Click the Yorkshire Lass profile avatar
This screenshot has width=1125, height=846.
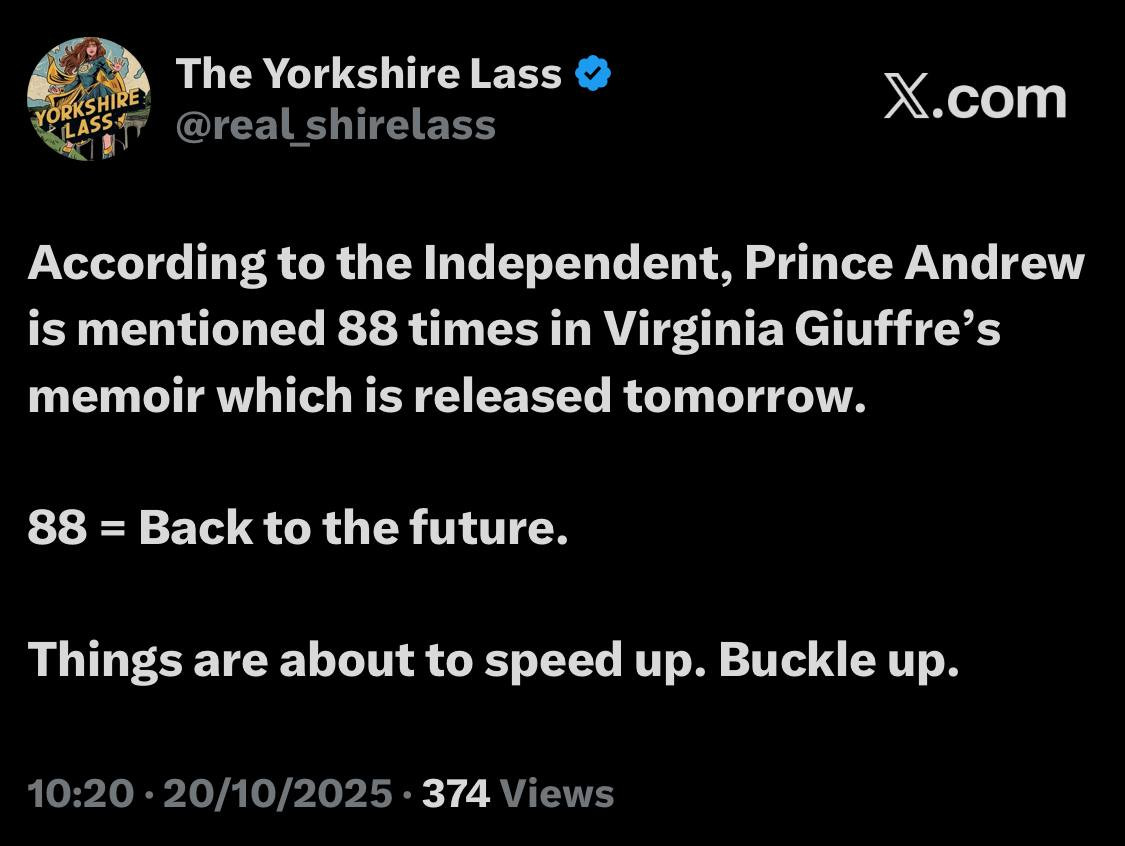tap(89, 99)
